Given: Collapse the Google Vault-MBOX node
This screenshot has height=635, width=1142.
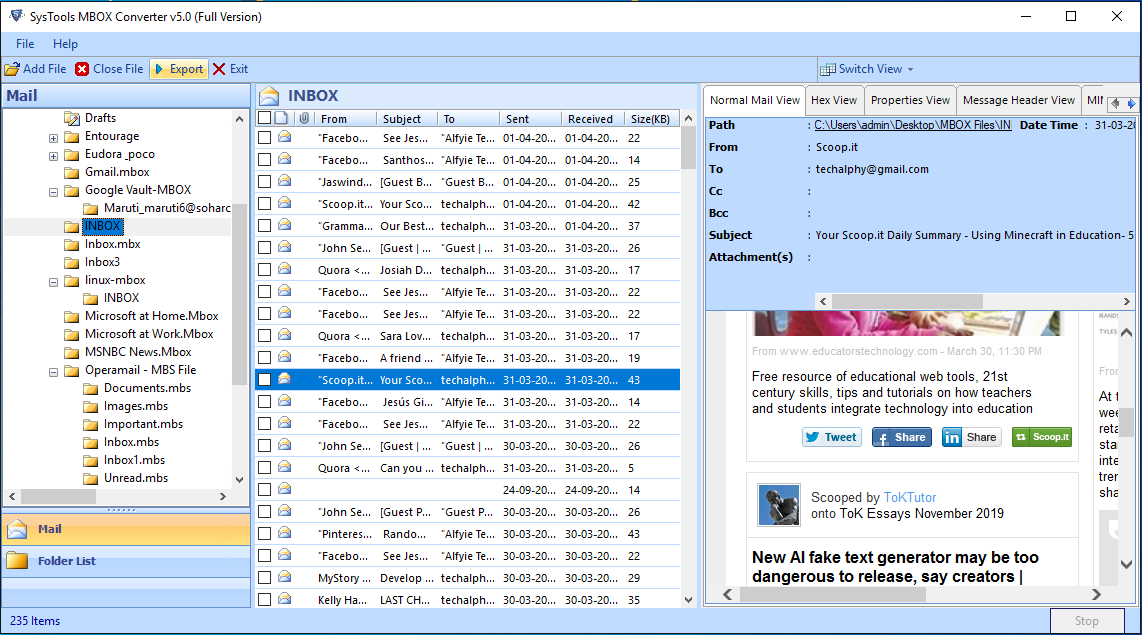Looking at the screenshot, I should click(53, 192).
